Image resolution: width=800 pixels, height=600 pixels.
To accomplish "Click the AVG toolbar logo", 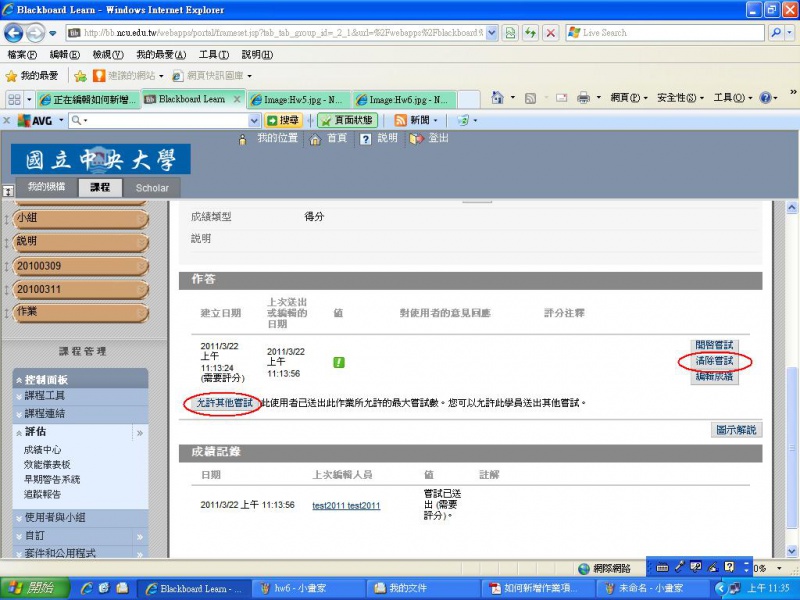I will pos(36,120).
